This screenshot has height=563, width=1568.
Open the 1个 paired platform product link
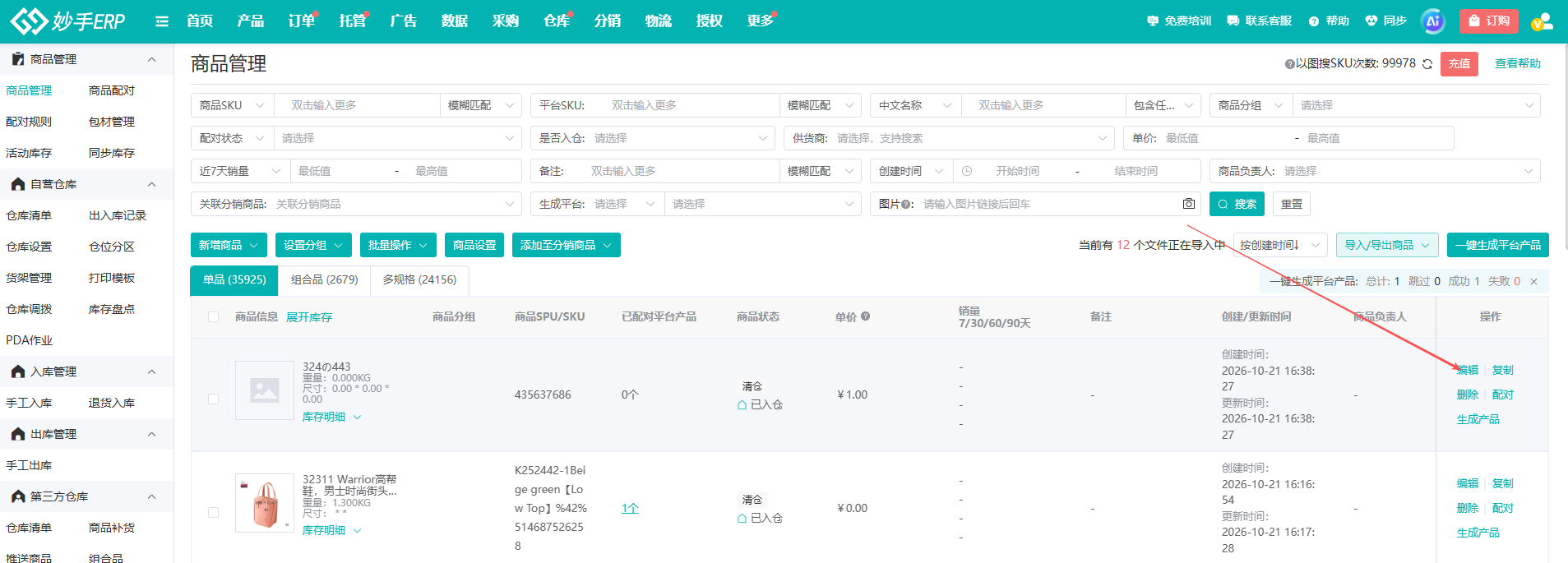coord(630,509)
